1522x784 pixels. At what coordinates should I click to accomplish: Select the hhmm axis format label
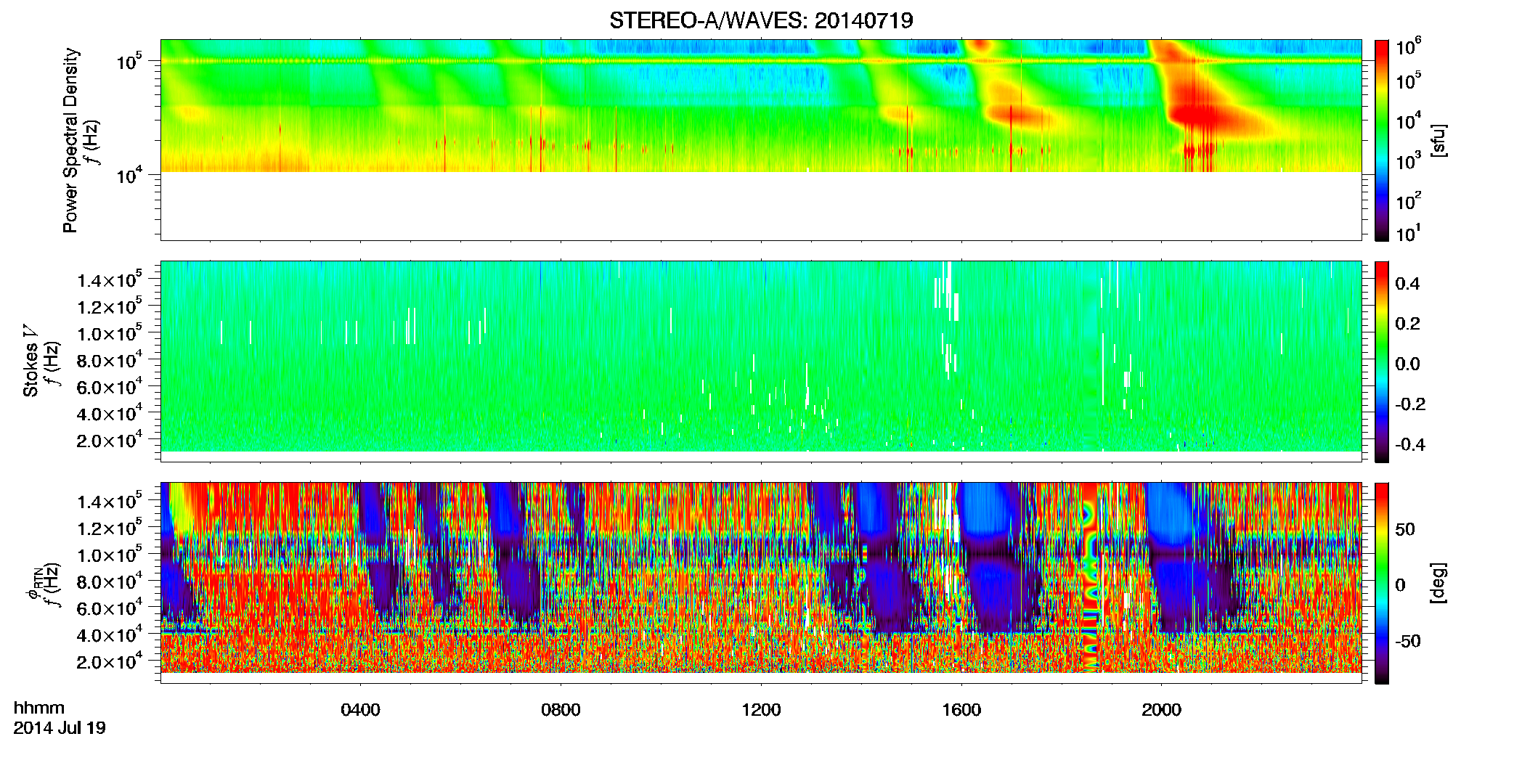tap(39, 708)
